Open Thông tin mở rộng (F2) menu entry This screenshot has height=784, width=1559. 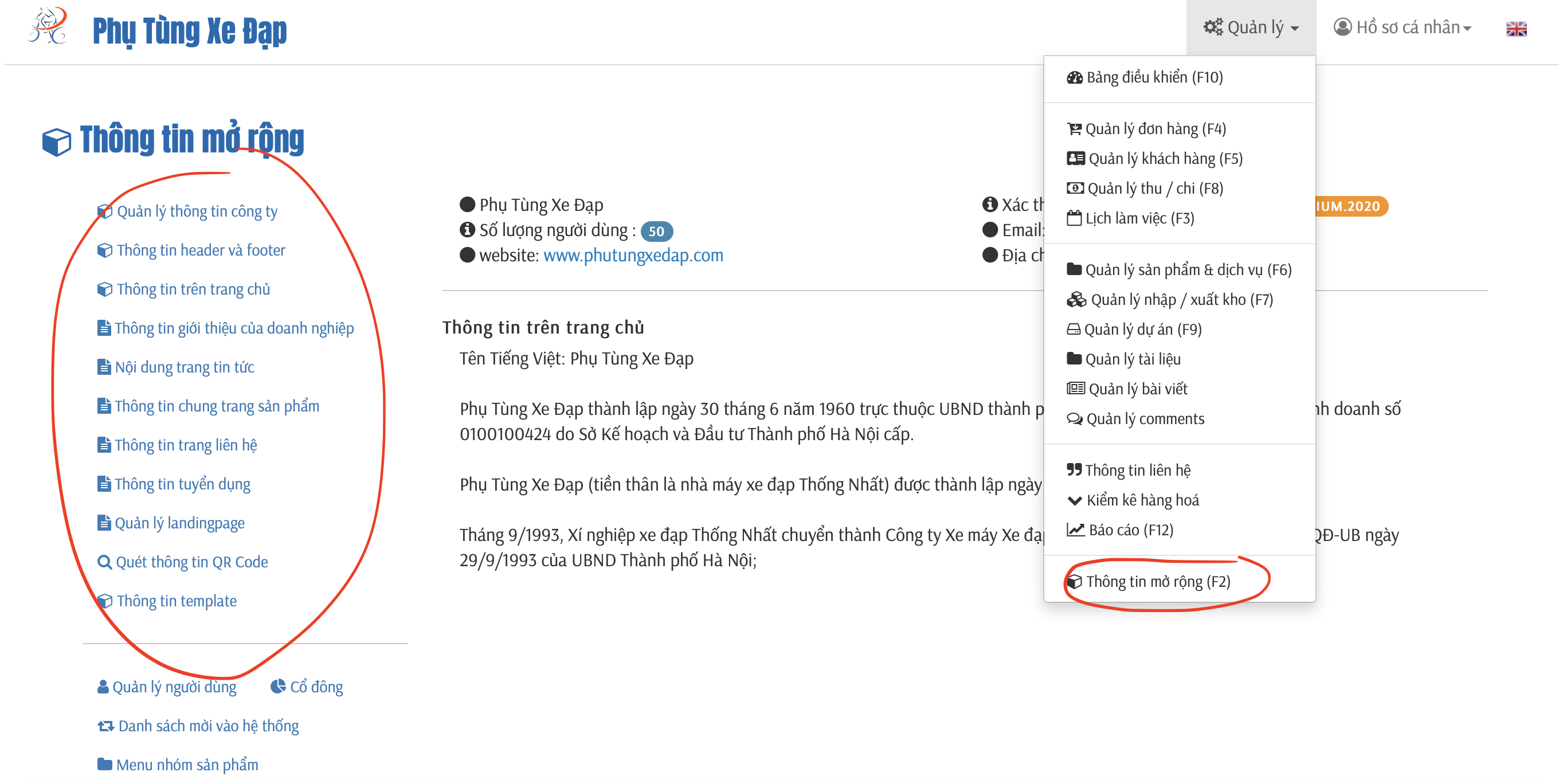click(x=1157, y=581)
